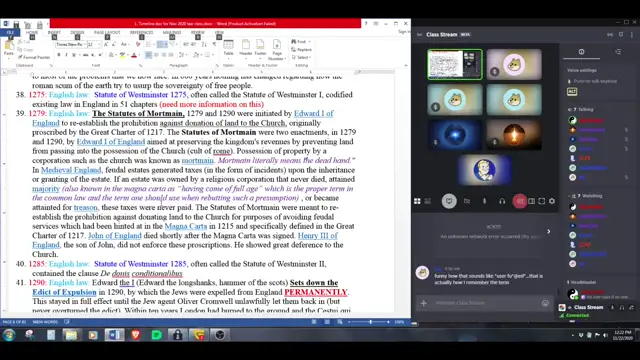Viewport: 640px width, 360px height.
Task: Toggle Show/Hide paragraph marks
Action: click(214, 44)
